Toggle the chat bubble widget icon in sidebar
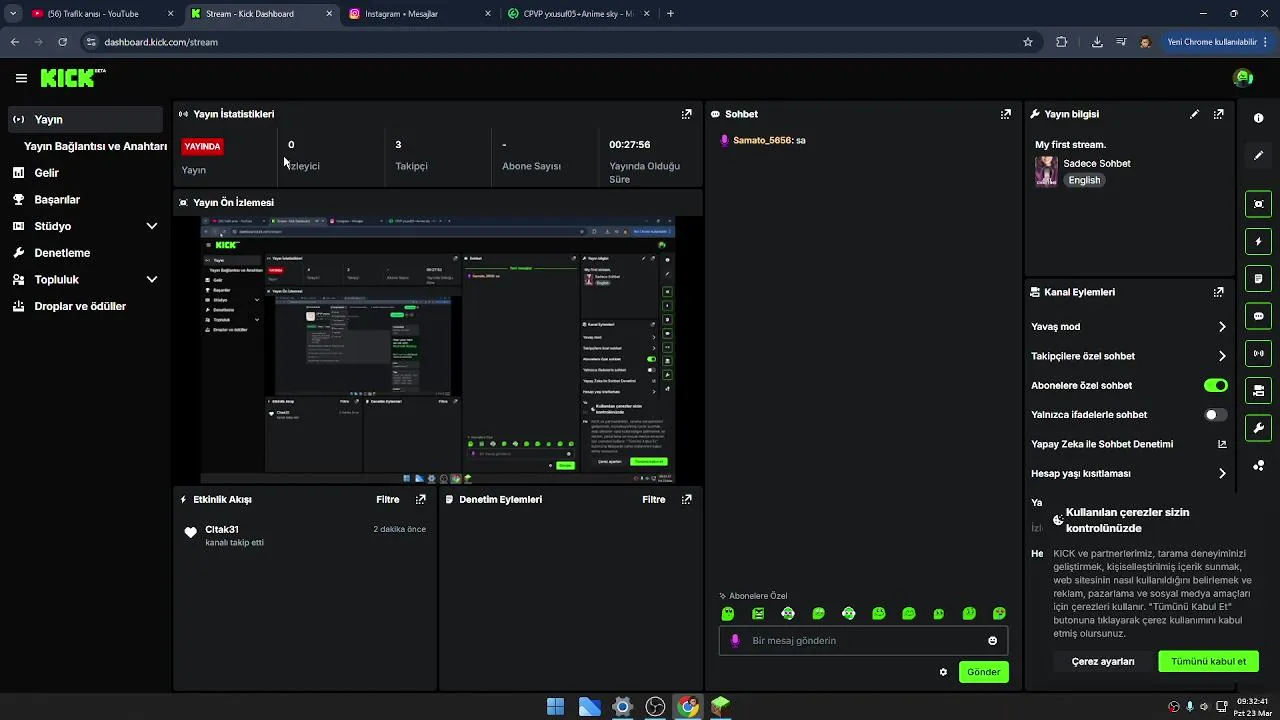Image resolution: width=1280 pixels, height=720 pixels. 1258,316
